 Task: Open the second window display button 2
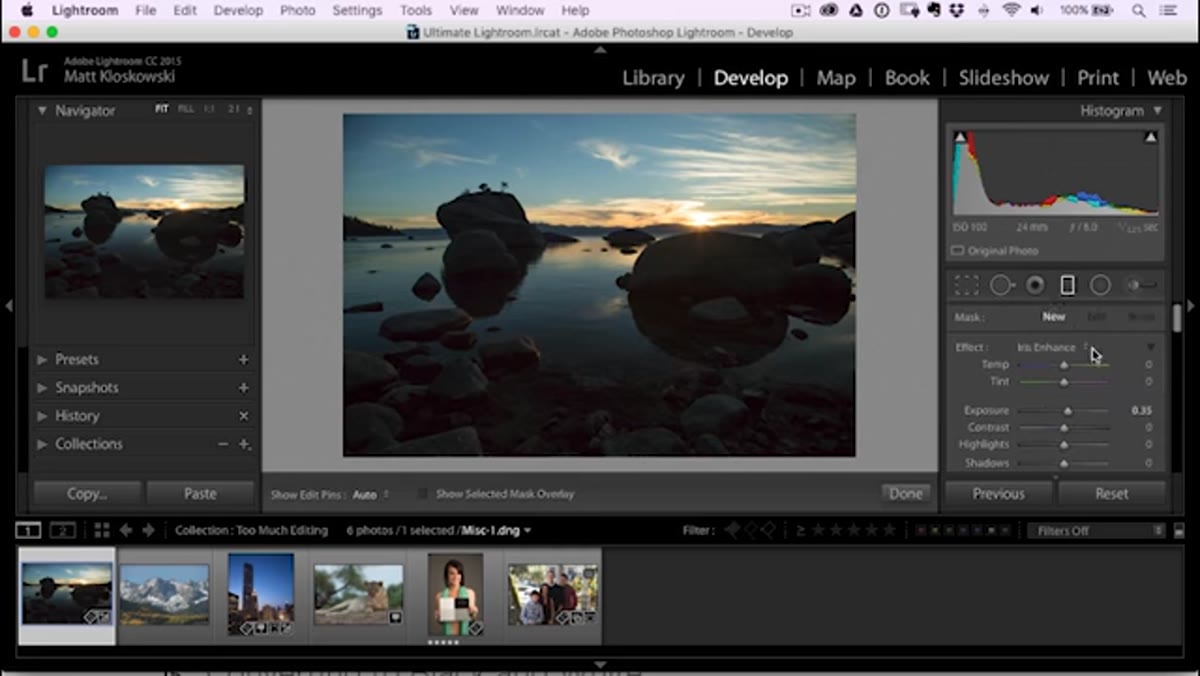pyautogui.click(x=63, y=530)
